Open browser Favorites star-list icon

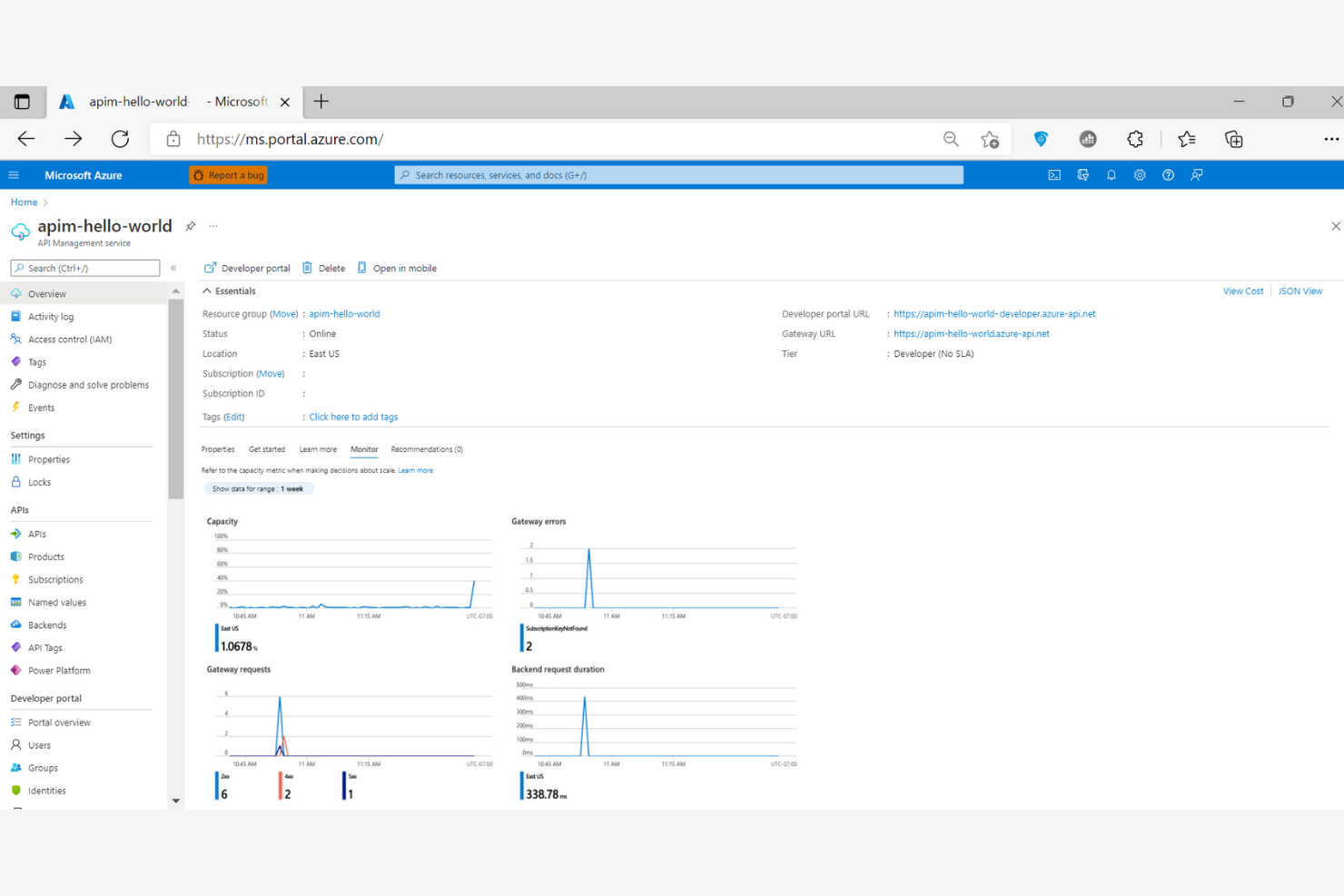pos(1186,139)
